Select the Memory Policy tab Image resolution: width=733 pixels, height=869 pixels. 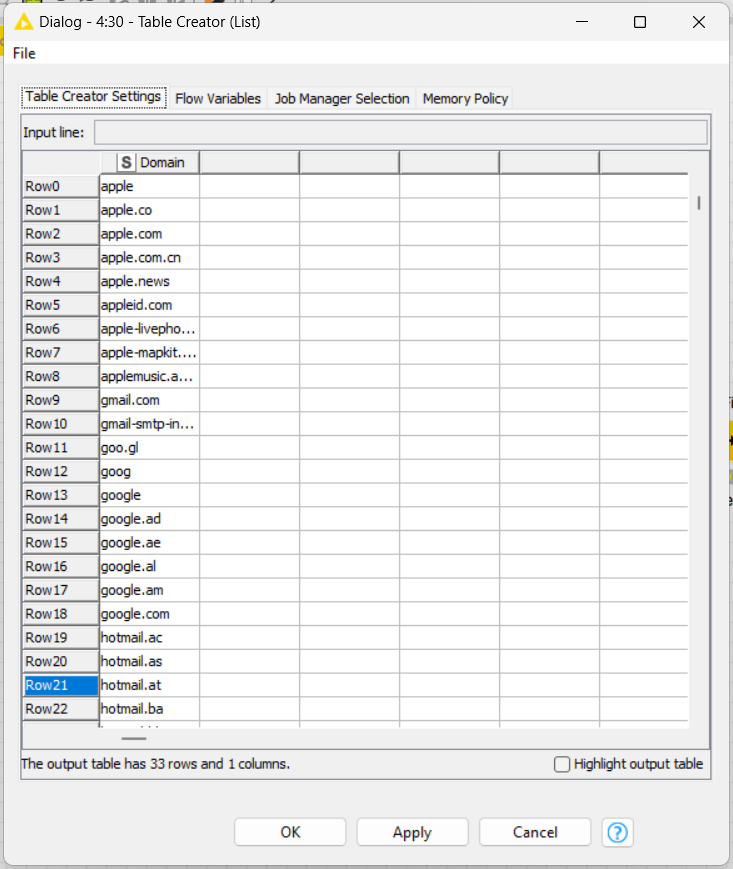click(x=465, y=98)
